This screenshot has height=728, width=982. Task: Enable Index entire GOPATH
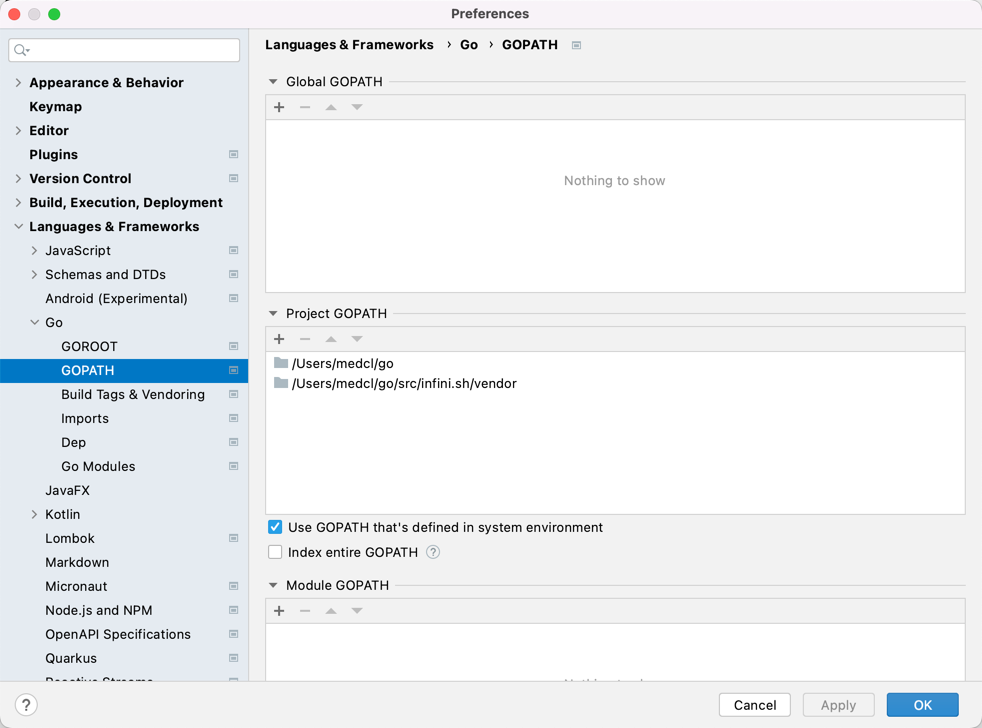point(273,552)
